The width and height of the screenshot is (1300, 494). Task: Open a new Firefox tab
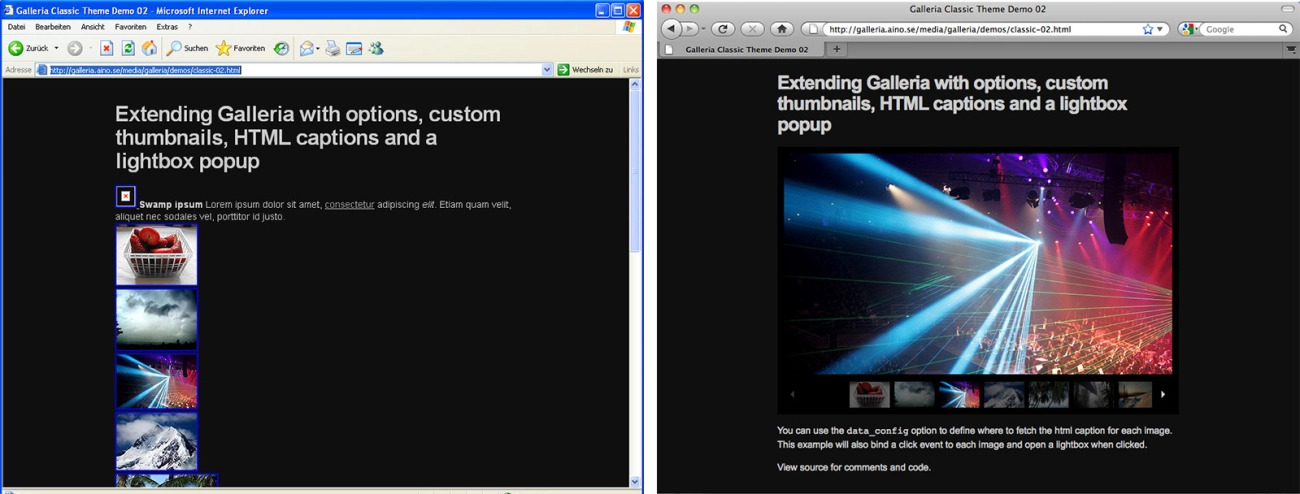[x=837, y=49]
